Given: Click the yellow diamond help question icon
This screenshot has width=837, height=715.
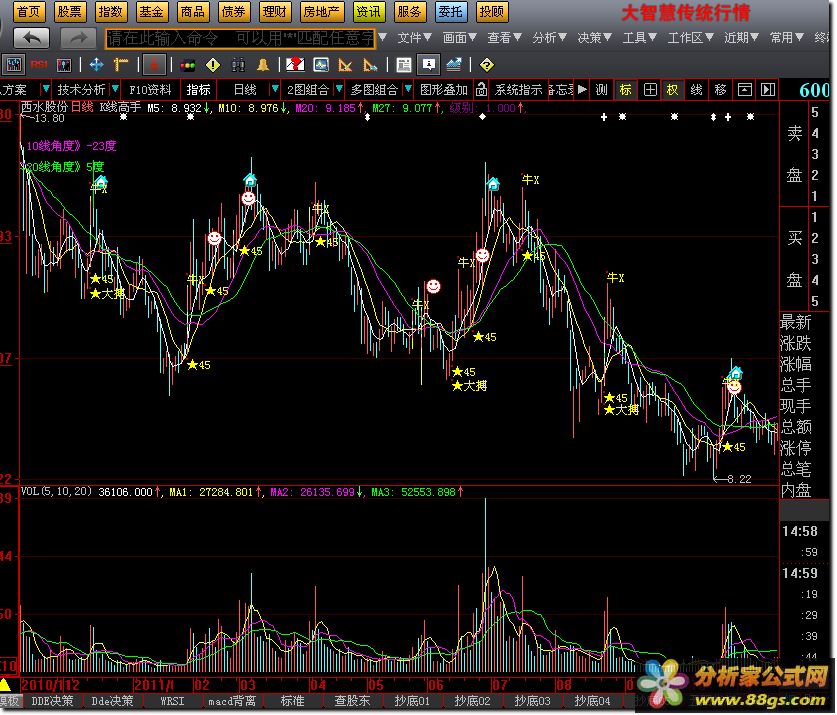Looking at the screenshot, I should (x=486, y=65).
